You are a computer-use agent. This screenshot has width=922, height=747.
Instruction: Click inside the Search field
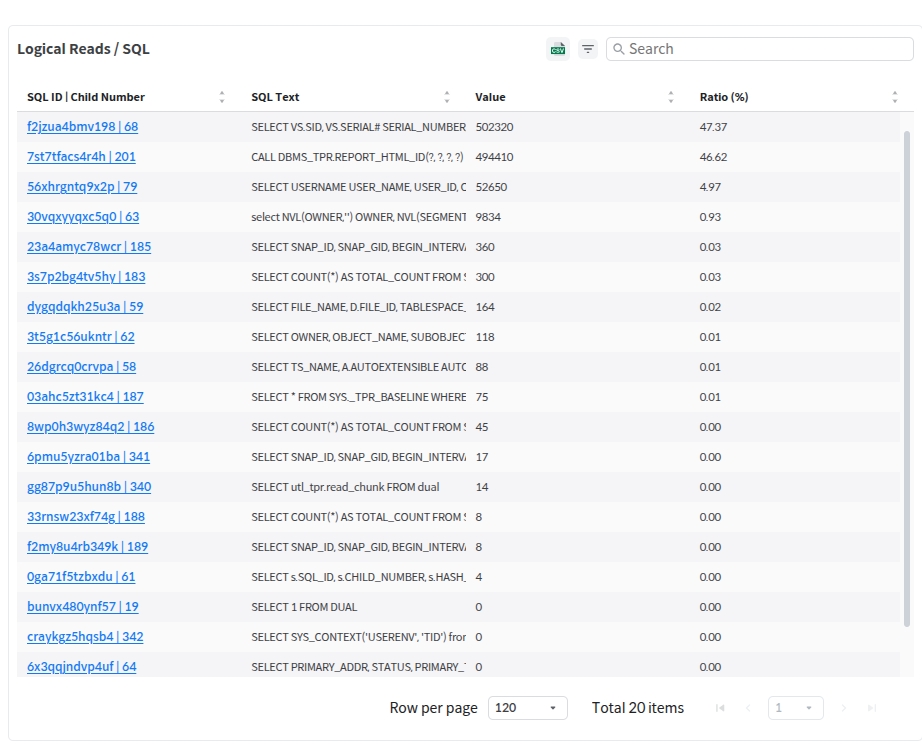point(760,49)
